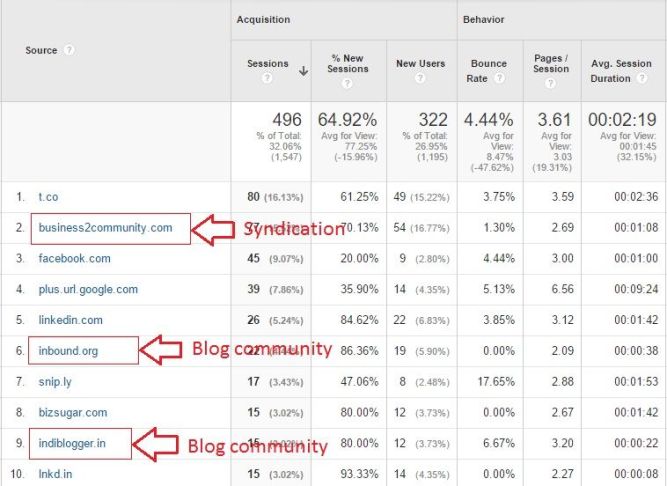The width and height of the screenshot is (667, 486).
Task: Click the help icon beside Bounce Rate
Action: (500, 78)
